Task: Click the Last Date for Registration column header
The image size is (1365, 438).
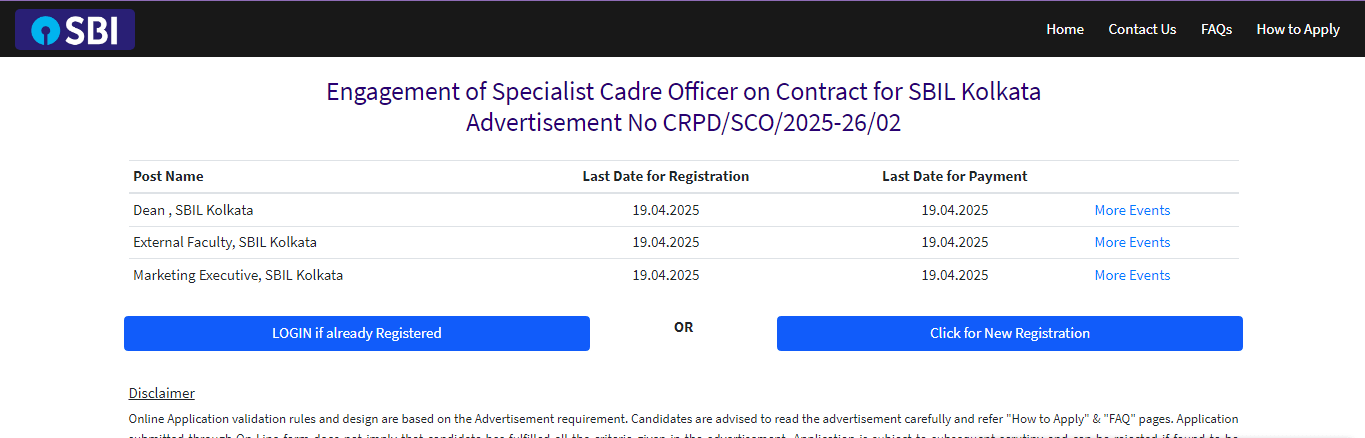Action: pyautogui.click(x=666, y=176)
